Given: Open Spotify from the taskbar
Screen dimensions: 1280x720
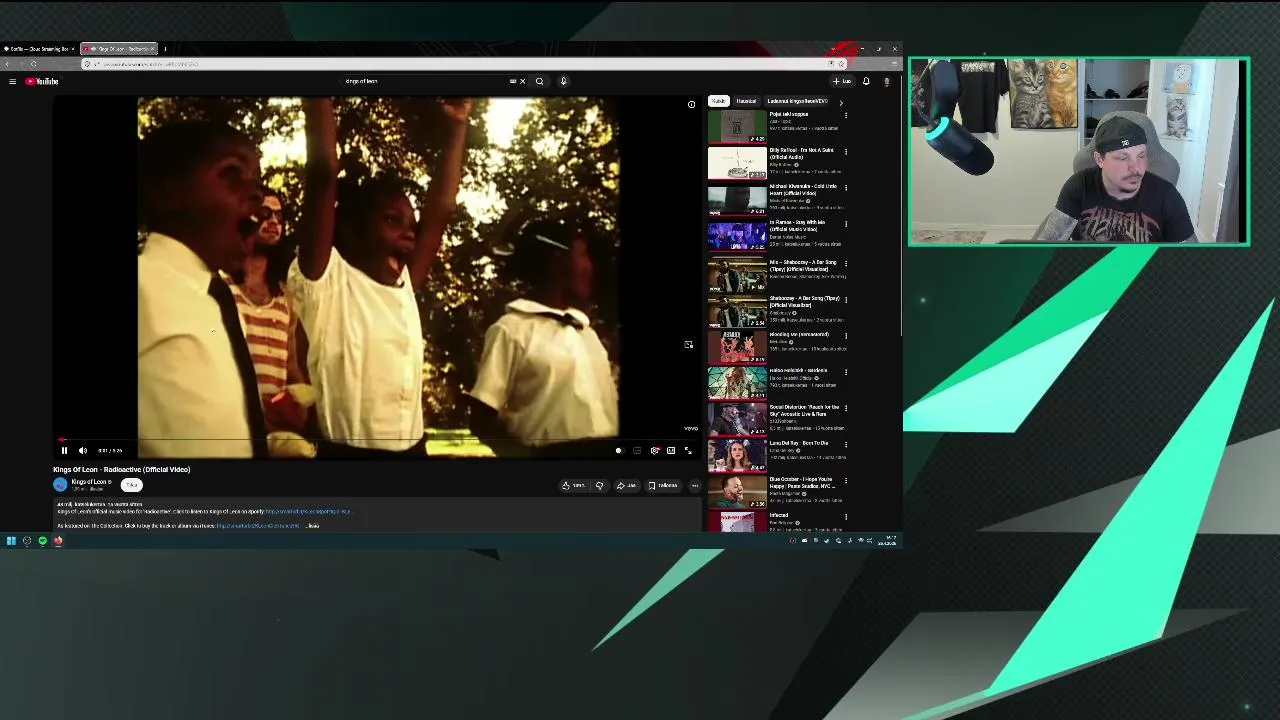Looking at the screenshot, I should (42, 541).
